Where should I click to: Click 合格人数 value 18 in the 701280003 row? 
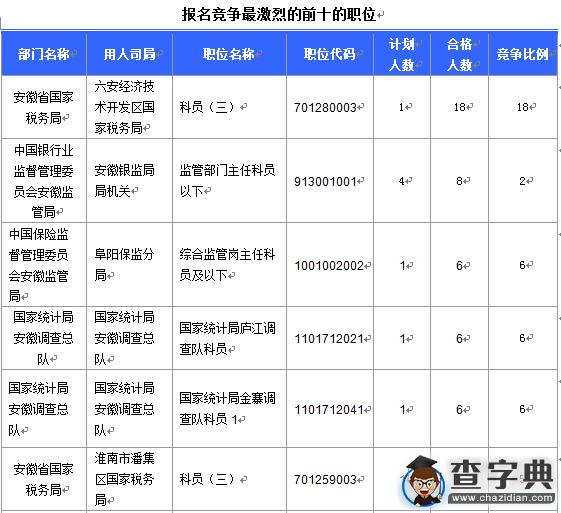point(460,107)
